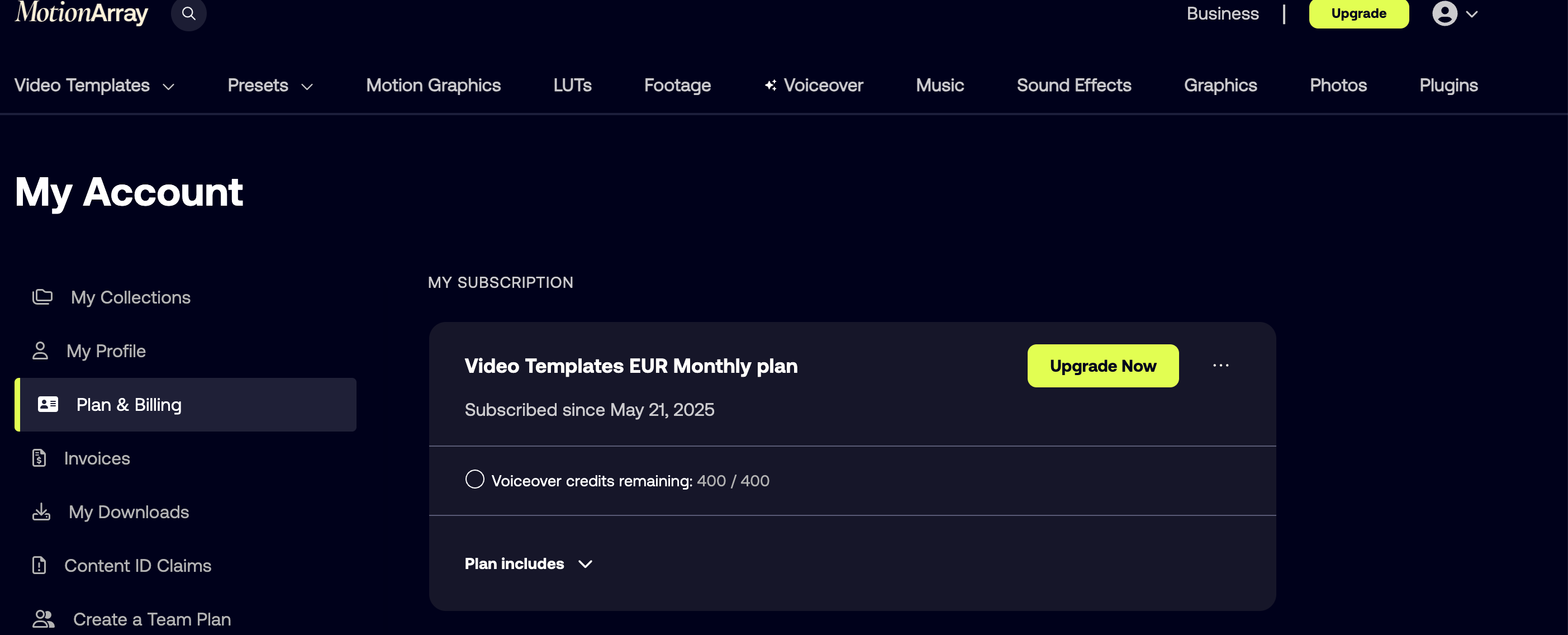
Task: Open the search magnifier icon
Action: [189, 13]
